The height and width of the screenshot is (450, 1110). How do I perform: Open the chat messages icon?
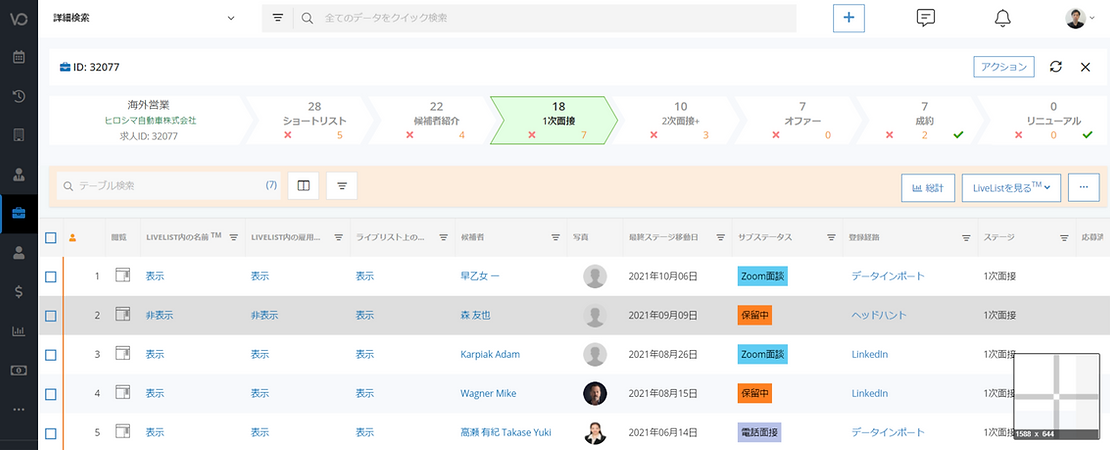(x=925, y=18)
